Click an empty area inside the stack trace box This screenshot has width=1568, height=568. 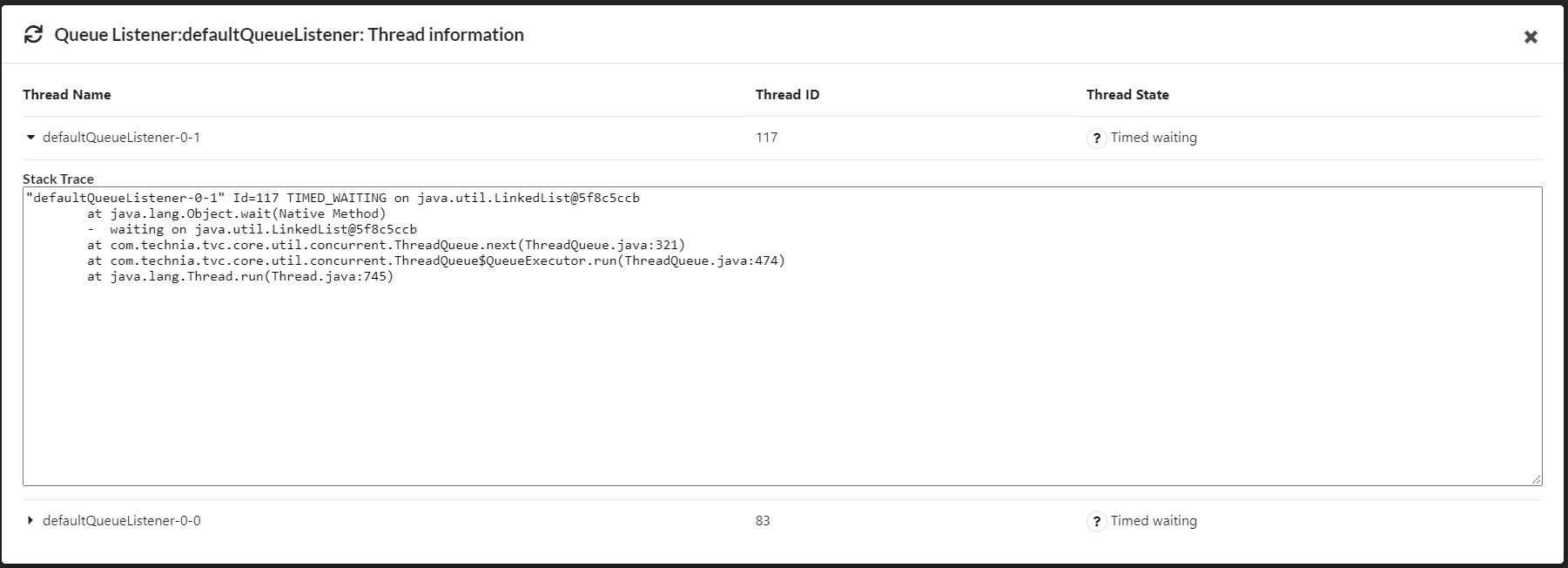[x=782, y=383]
